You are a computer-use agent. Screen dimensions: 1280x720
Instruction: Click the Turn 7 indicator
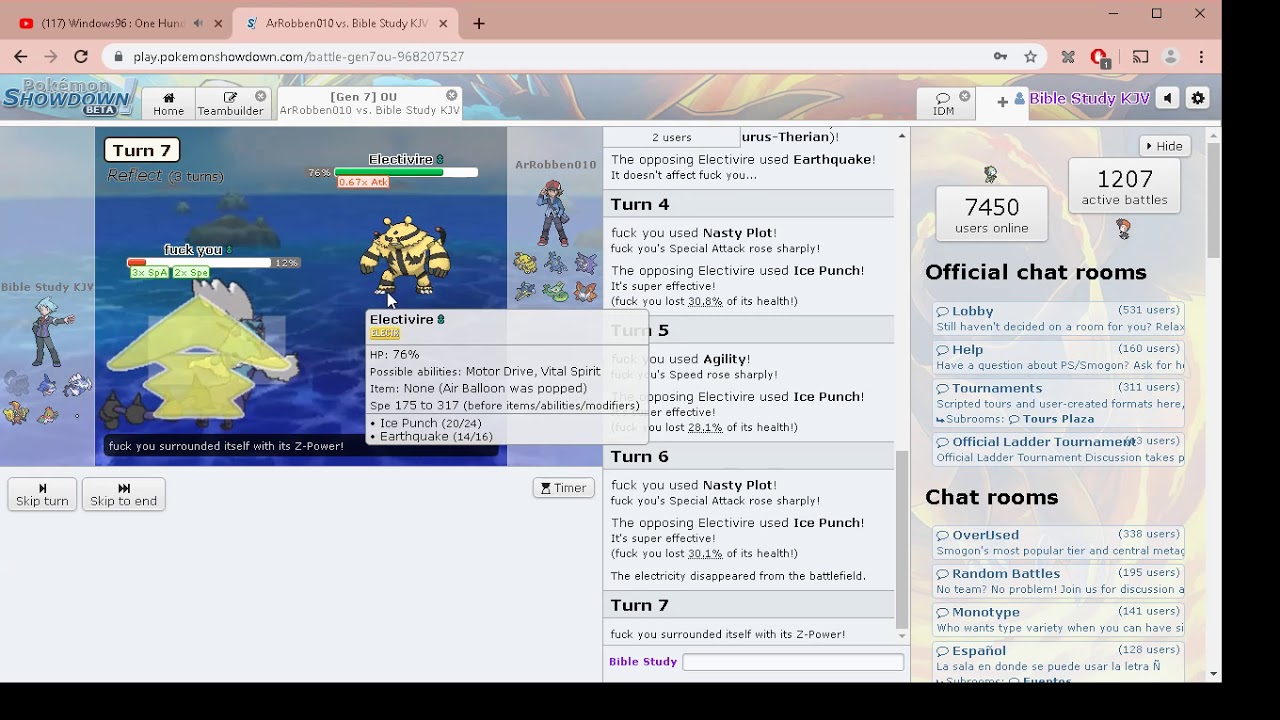point(142,150)
